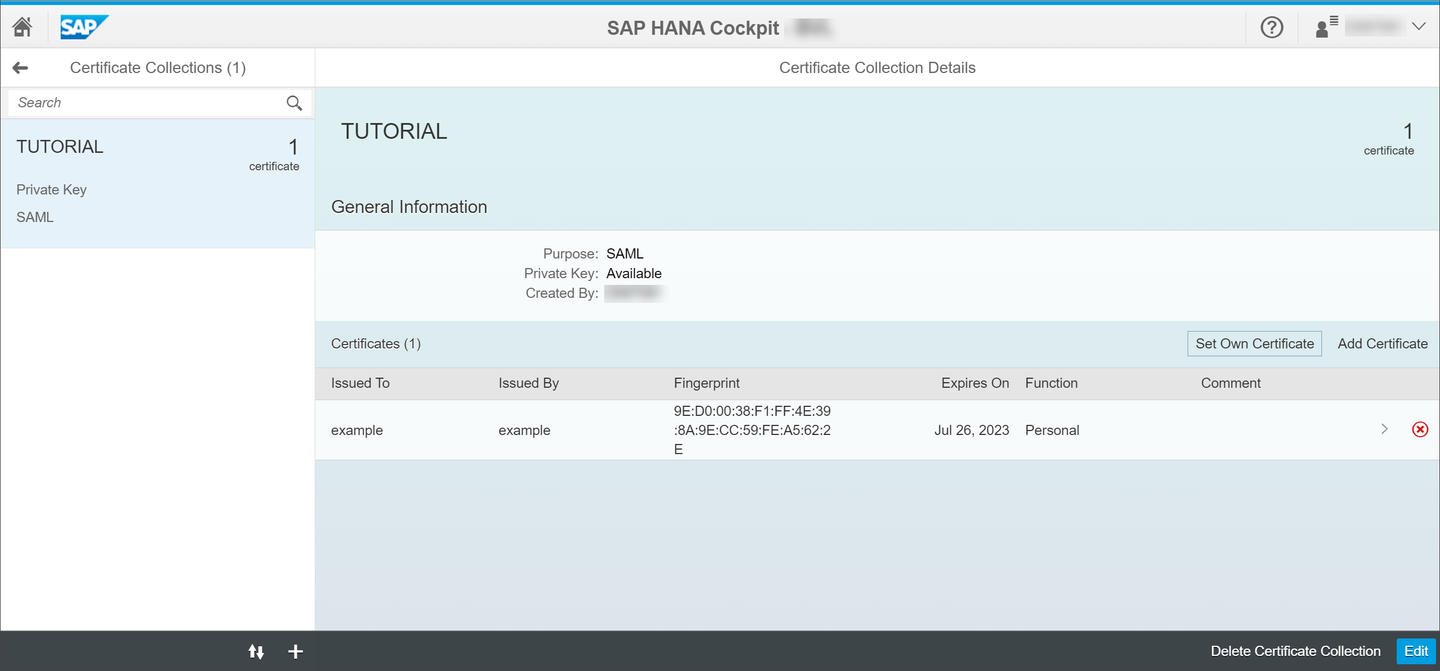Click the Function column header
This screenshot has width=1440, height=671.
click(x=1052, y=383)
